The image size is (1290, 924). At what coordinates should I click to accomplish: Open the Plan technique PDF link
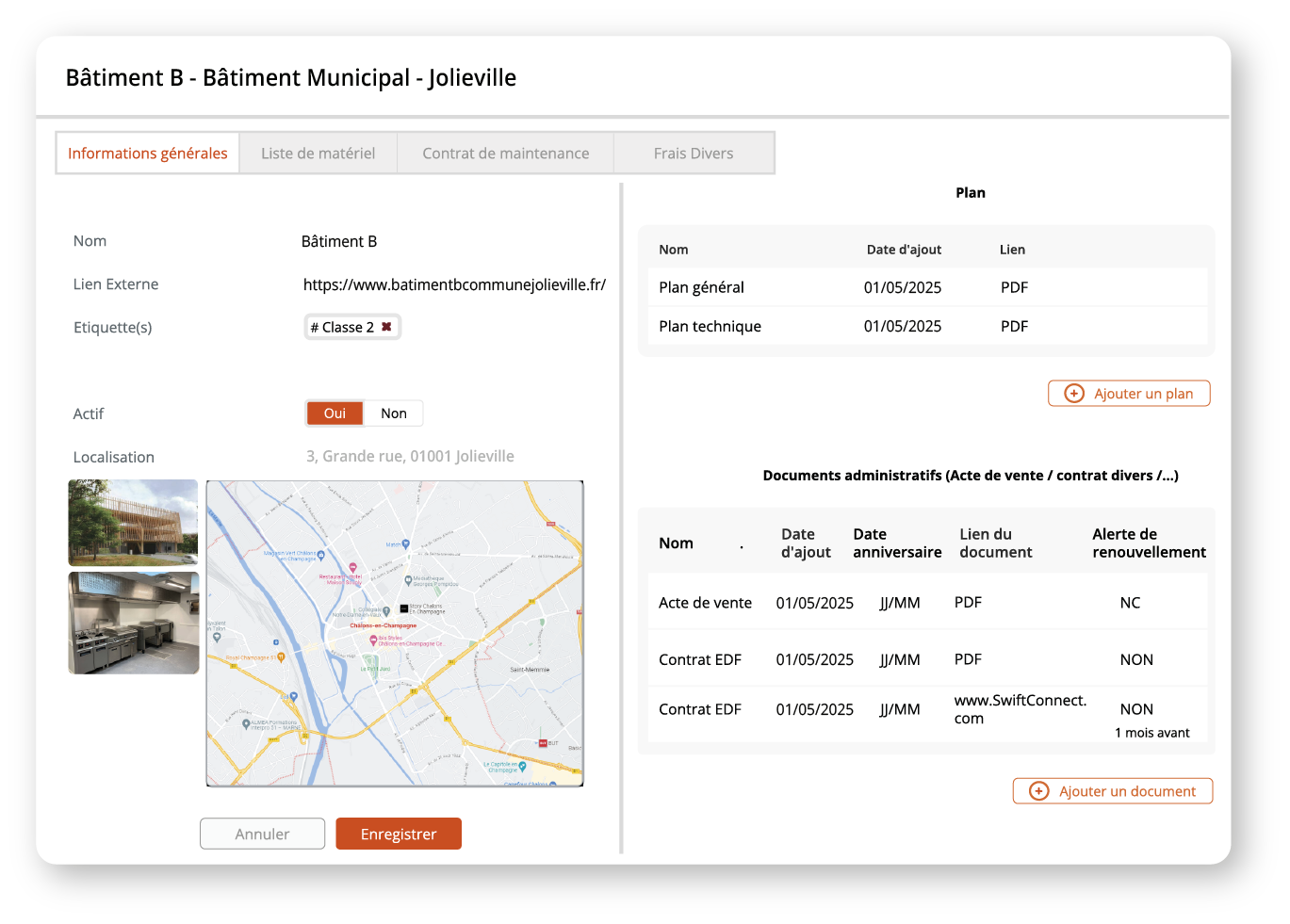pyautogui.click(x=1014, y=326)
